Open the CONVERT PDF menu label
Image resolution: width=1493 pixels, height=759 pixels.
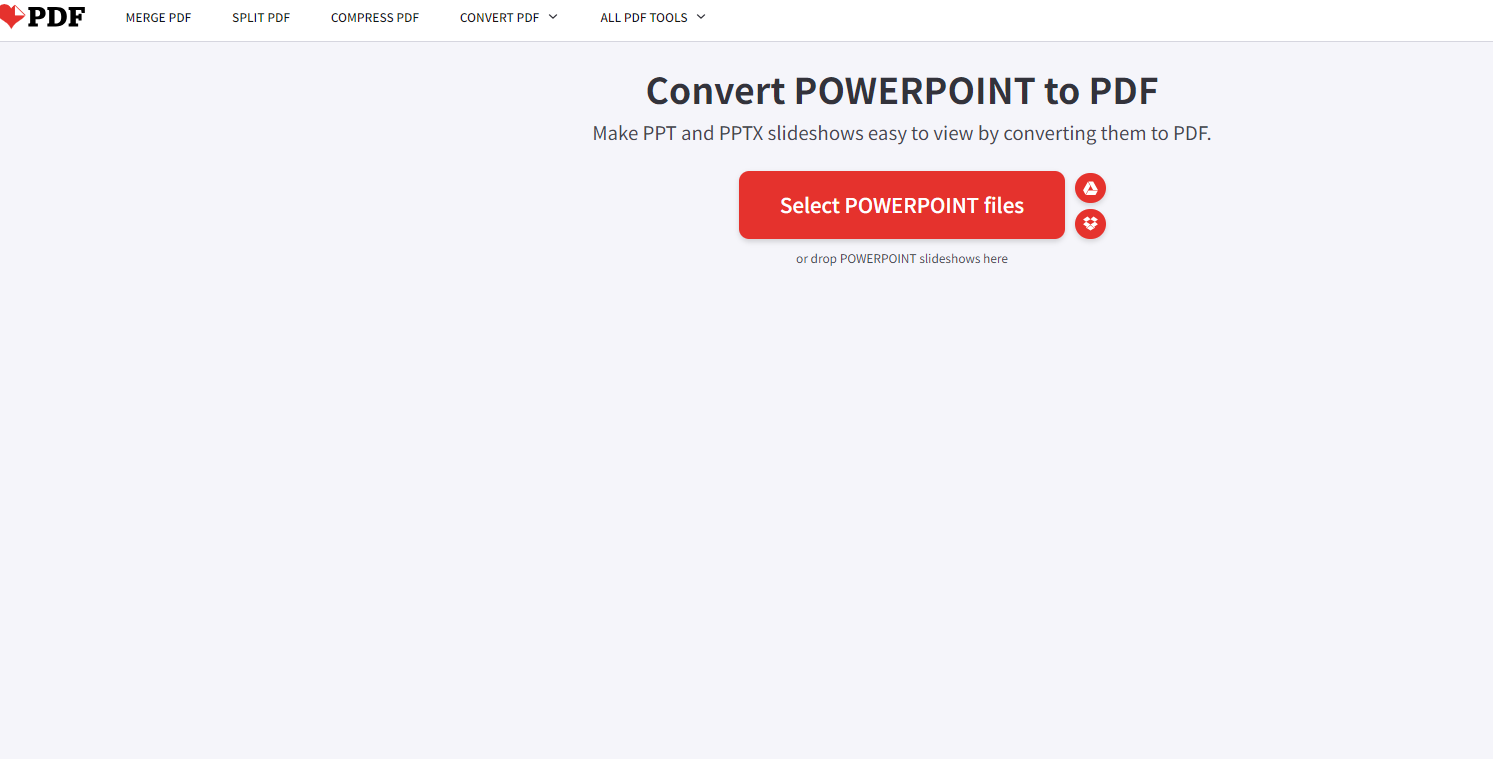(499, 18)
